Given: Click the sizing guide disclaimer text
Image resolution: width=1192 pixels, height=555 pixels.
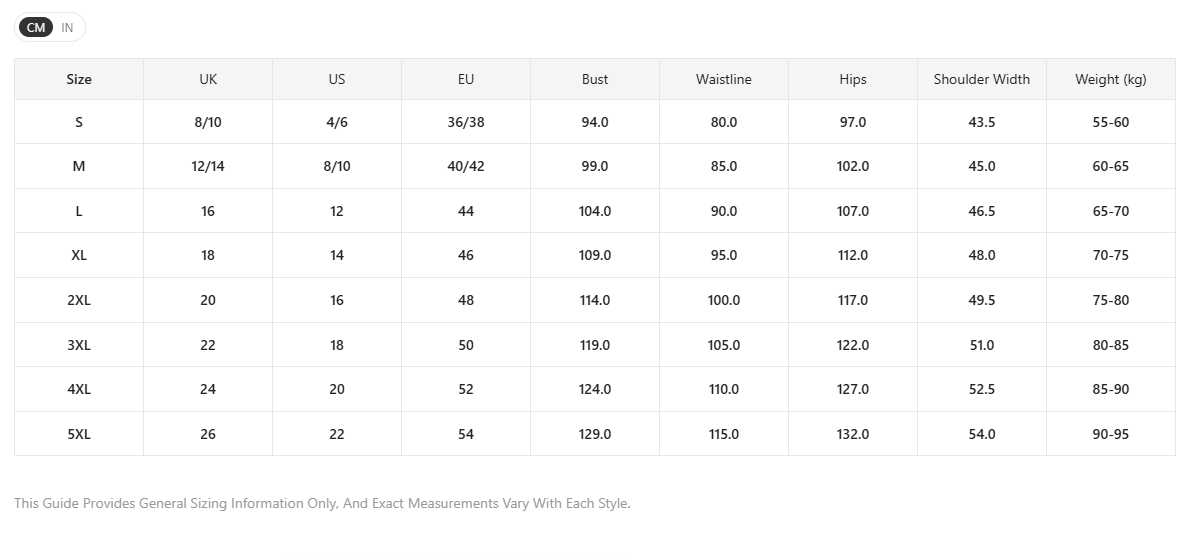Looking at the screenshot, I should click(322, 503).
